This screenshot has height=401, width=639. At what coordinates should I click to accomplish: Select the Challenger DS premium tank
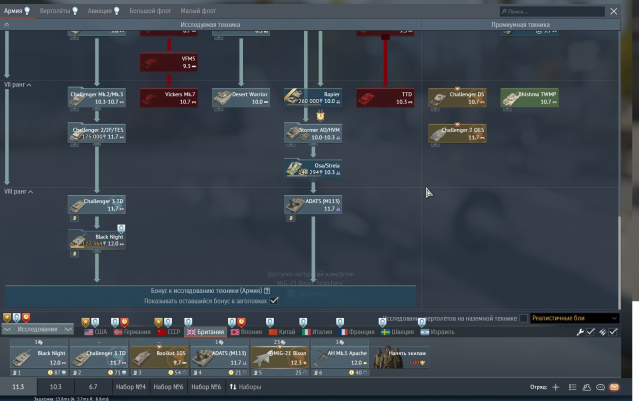point(455,97)
